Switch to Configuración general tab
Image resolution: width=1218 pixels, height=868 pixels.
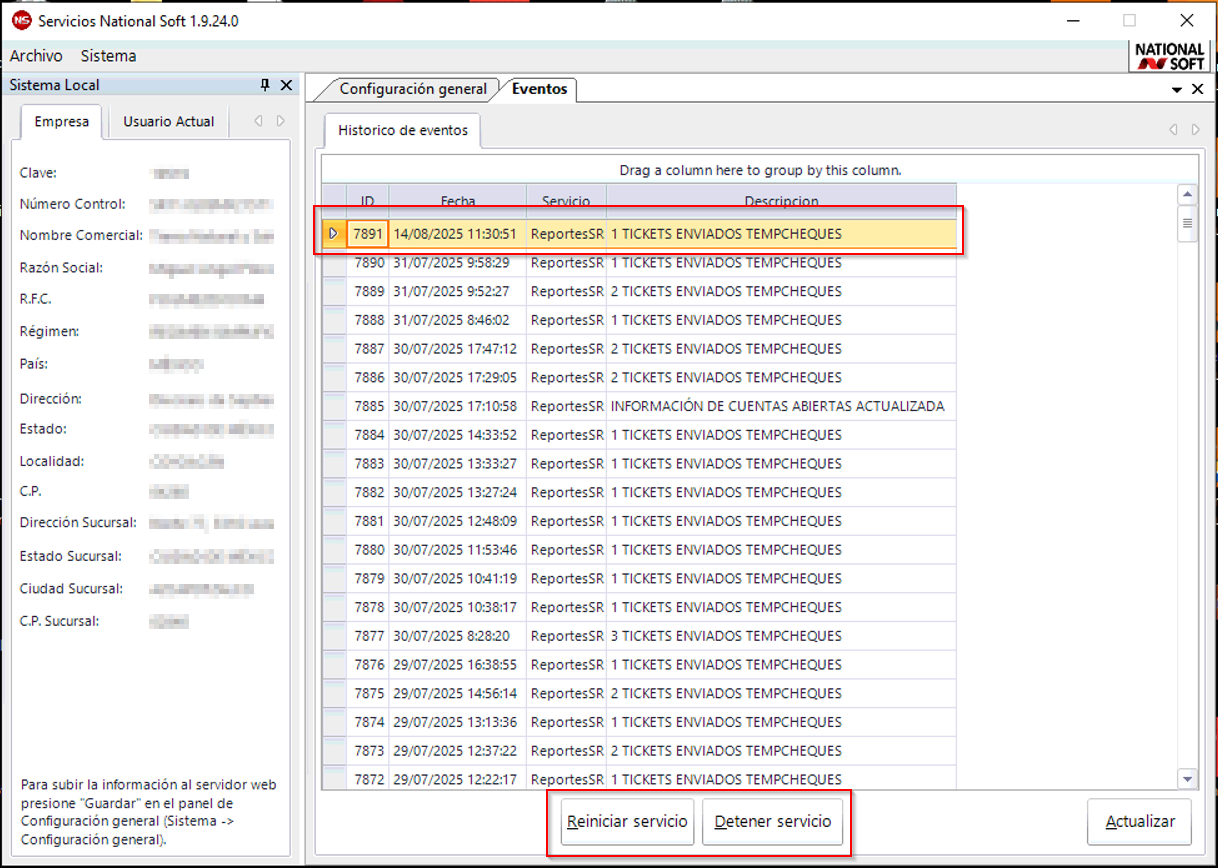[413, 89]
